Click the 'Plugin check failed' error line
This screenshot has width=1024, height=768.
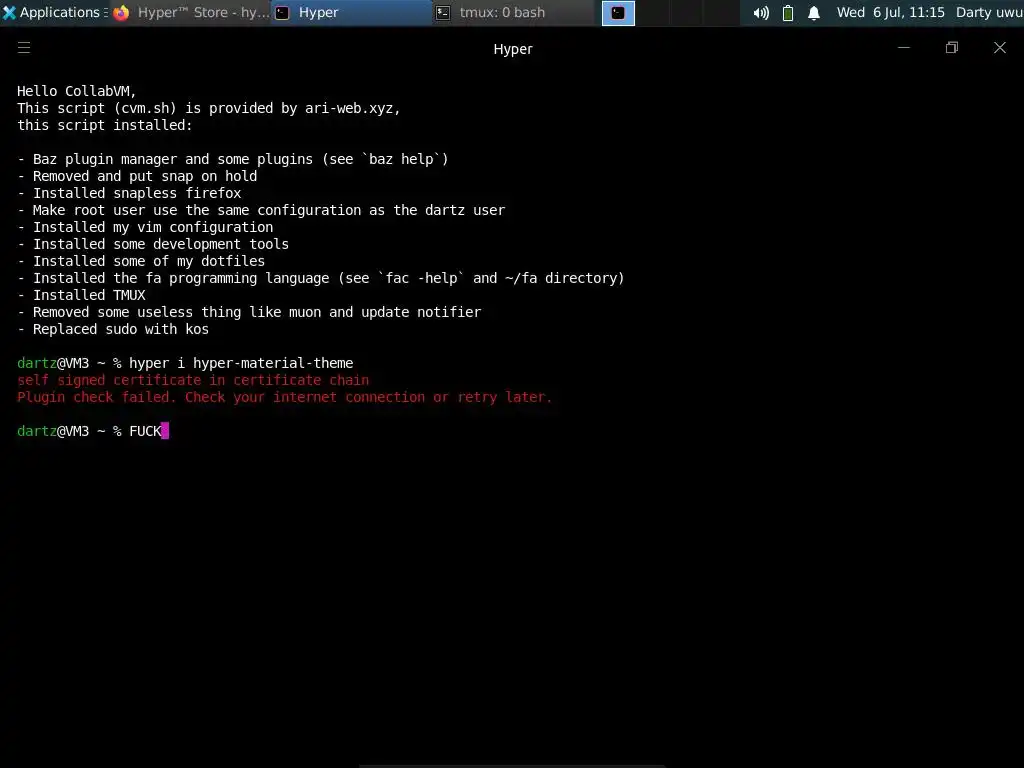(x=285, y=397)
